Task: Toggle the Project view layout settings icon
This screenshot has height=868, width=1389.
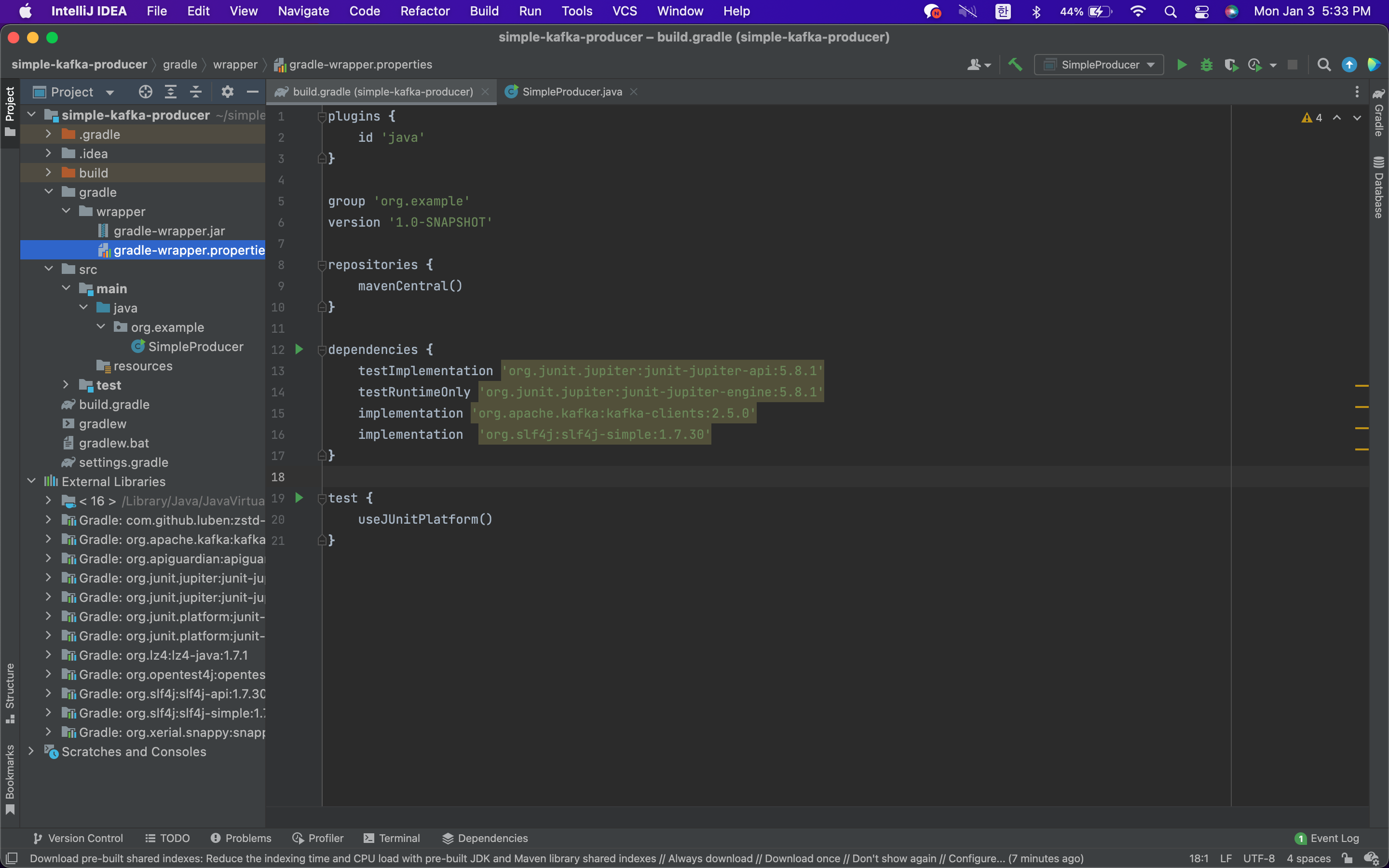Action: click(228, 91)
